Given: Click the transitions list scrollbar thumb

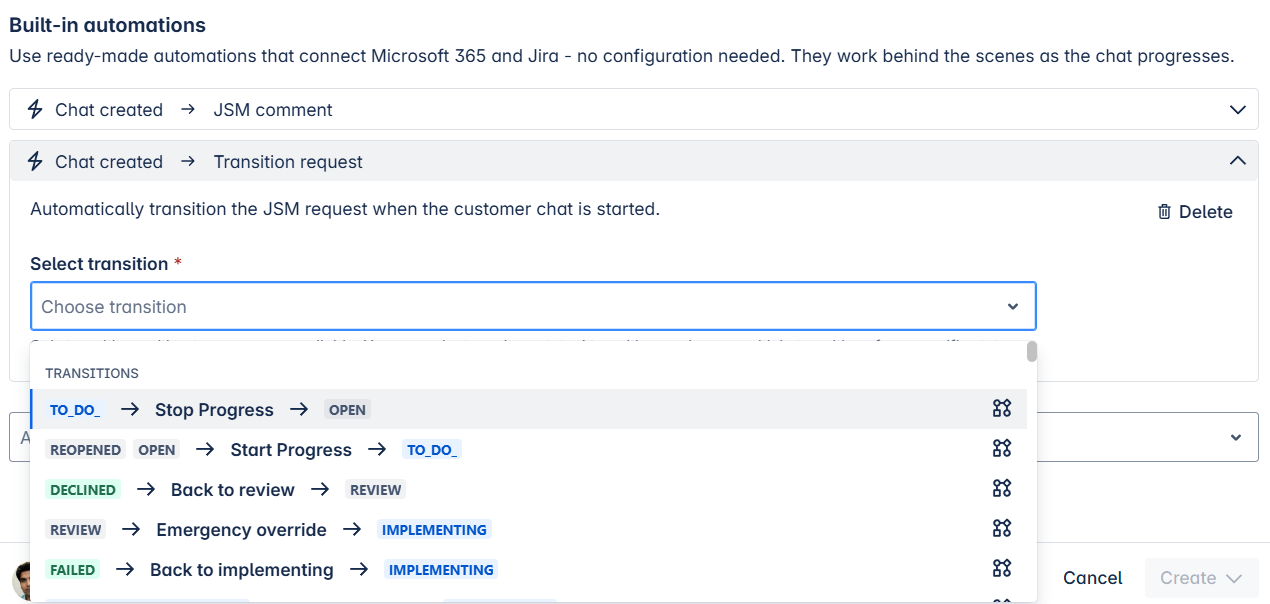Looking at the screenshot, I should (x=1031, y=352).
